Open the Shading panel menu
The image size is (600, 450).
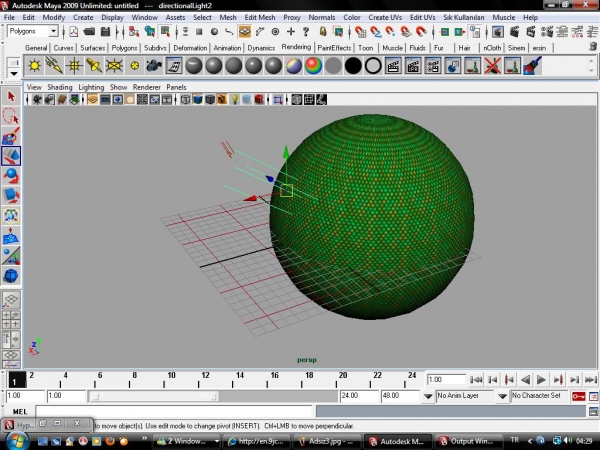coord(60,87)
